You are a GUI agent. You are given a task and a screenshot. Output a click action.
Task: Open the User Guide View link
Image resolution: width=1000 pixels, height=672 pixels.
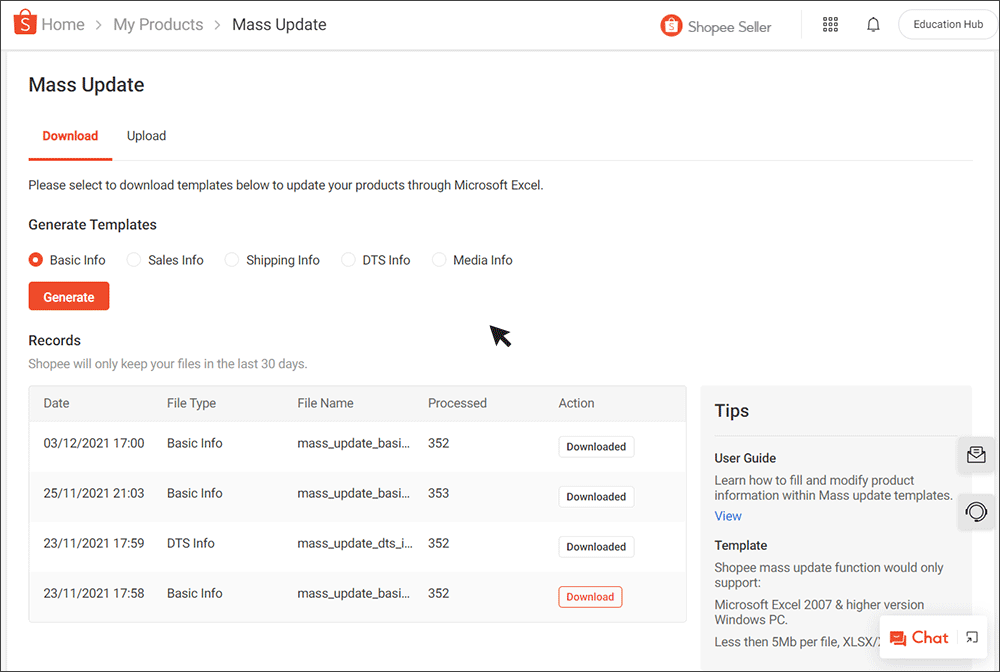[728, 515]
